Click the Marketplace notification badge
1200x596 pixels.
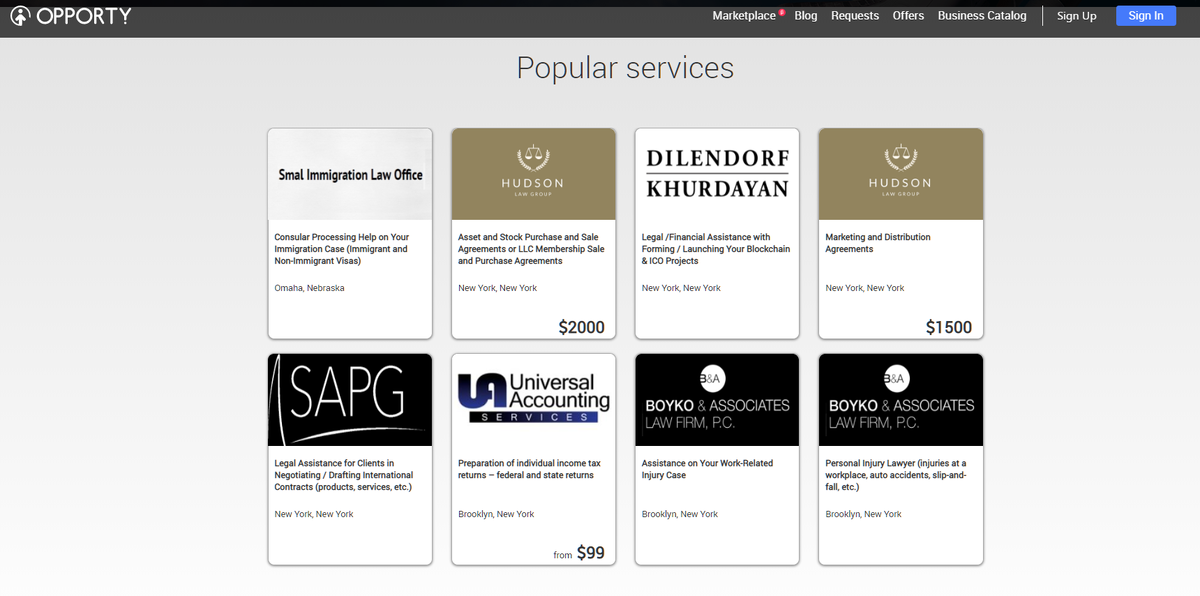point(782,12)
